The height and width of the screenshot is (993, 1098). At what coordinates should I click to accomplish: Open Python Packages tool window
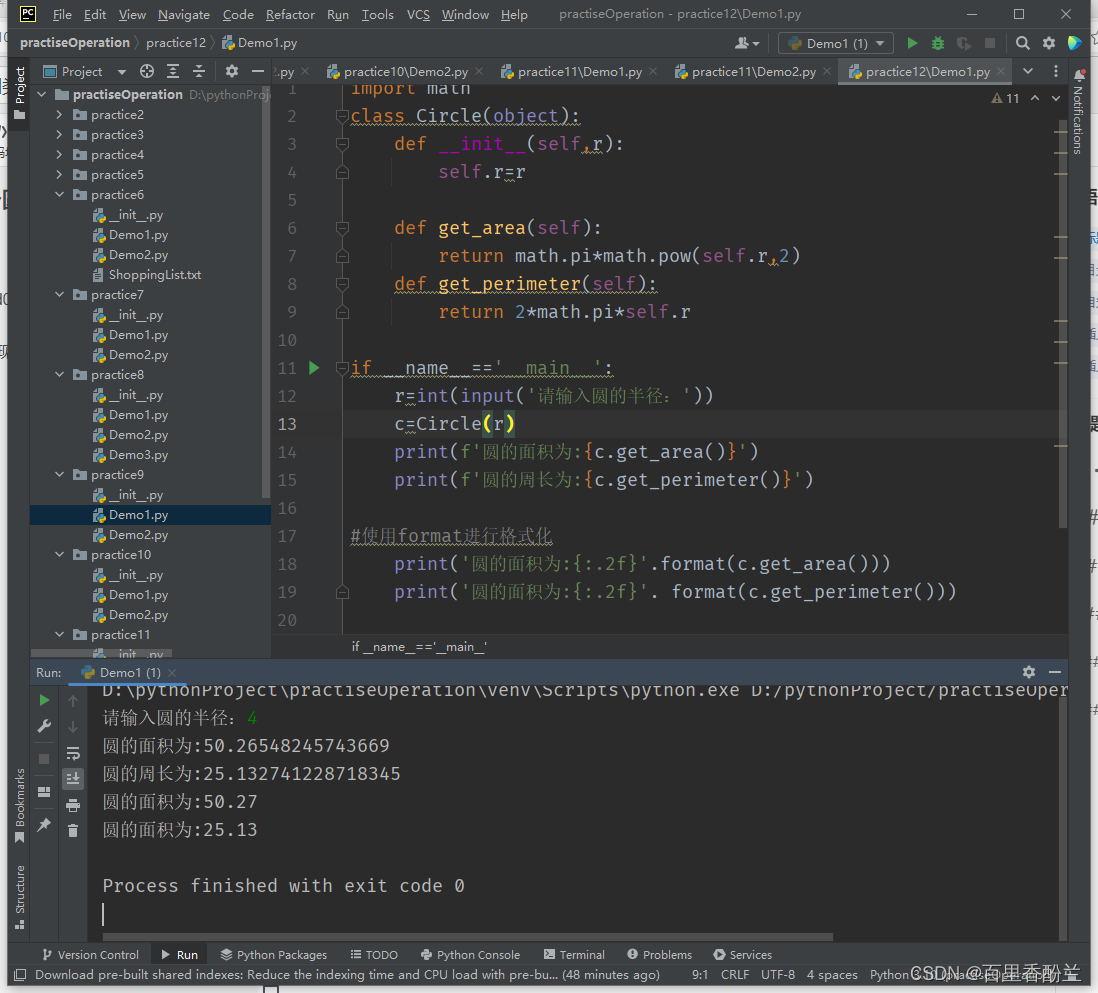pyautogui.click(x=274, y=954)
